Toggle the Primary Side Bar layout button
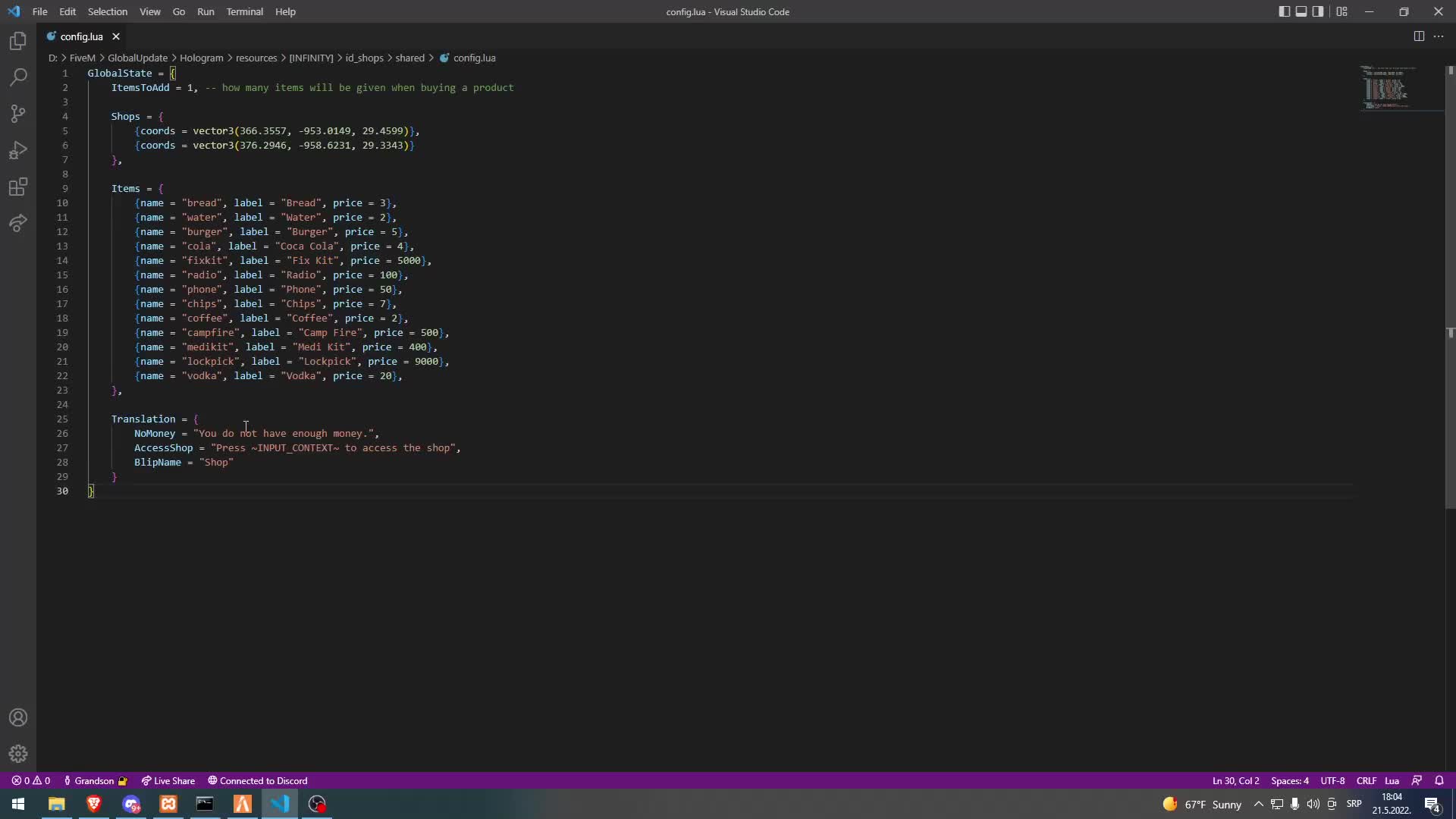This screenshot has width=1456, height=819. tap(1284, 11)
